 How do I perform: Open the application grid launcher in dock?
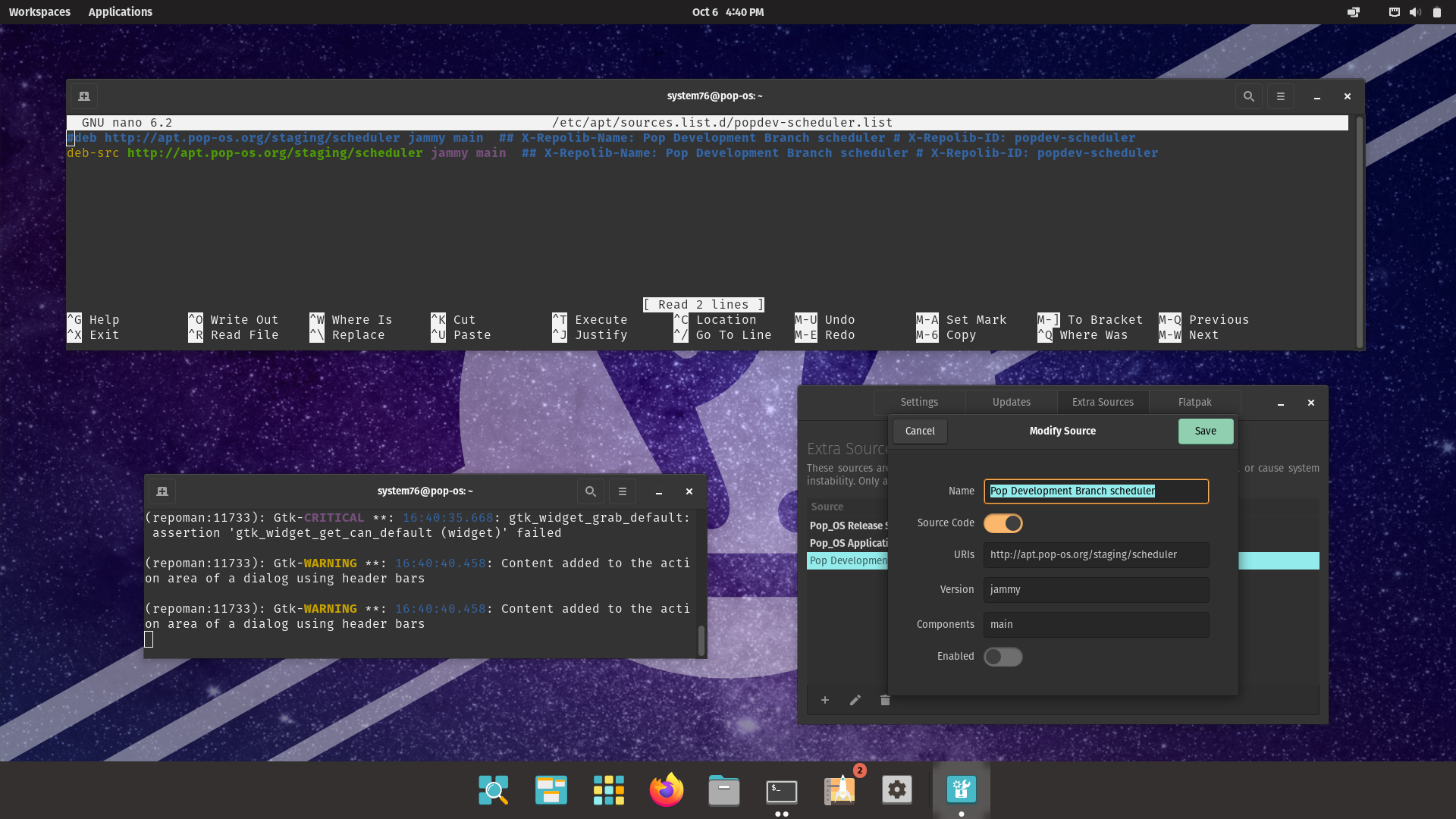(608, 789)
